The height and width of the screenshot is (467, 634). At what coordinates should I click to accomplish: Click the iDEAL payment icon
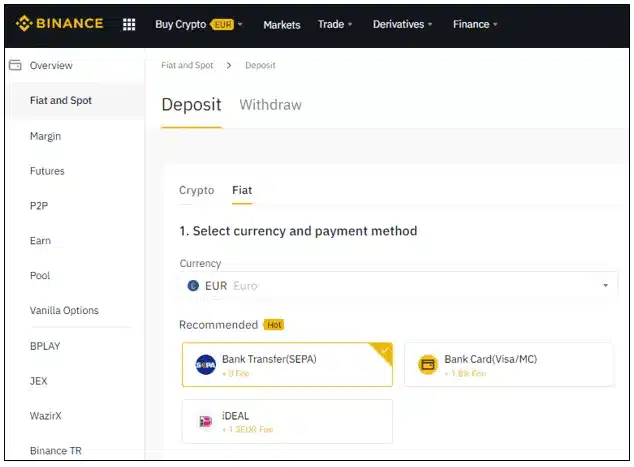pos(205,422)
